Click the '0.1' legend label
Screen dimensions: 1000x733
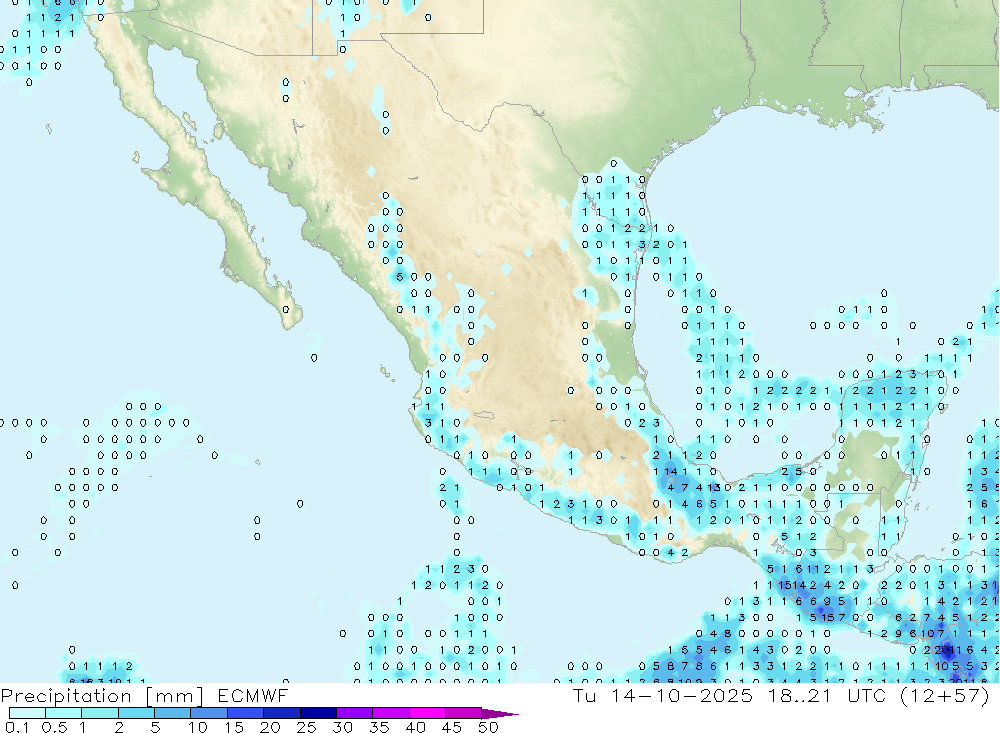17,727
